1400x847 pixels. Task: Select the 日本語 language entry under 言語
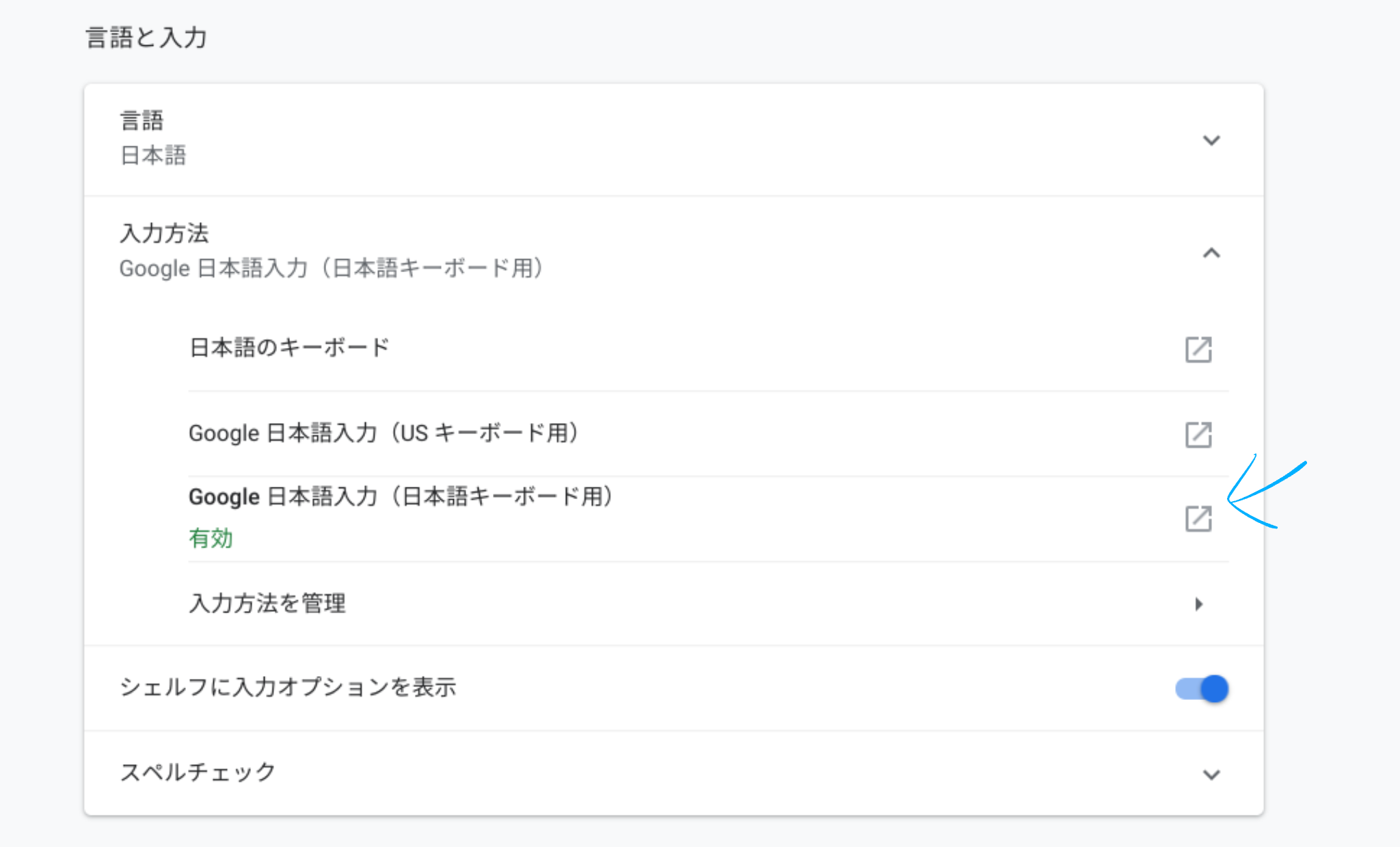pos(152,155)
